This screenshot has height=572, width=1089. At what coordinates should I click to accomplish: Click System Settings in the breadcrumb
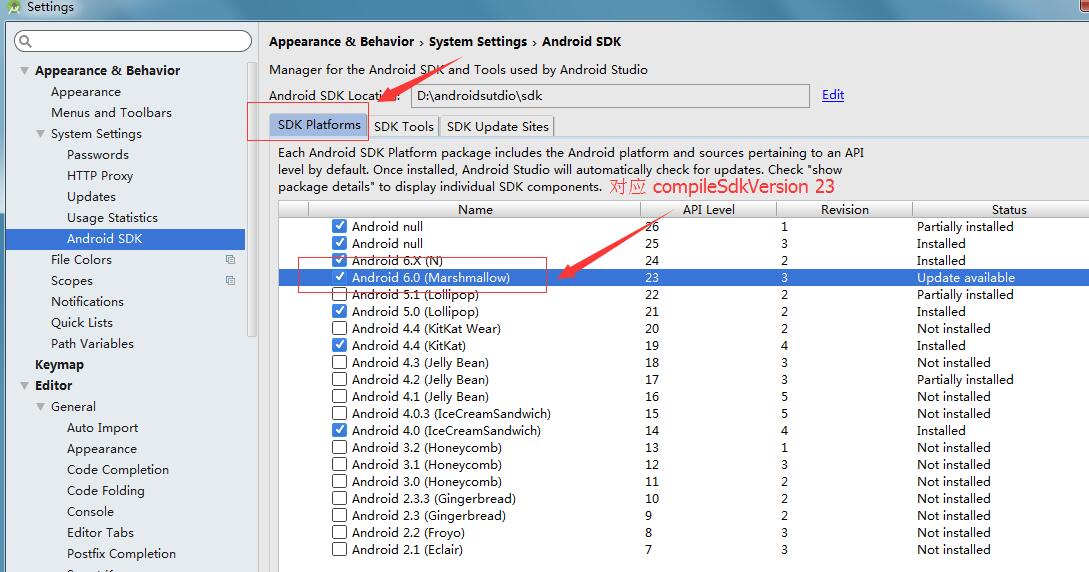click(478, 42)
